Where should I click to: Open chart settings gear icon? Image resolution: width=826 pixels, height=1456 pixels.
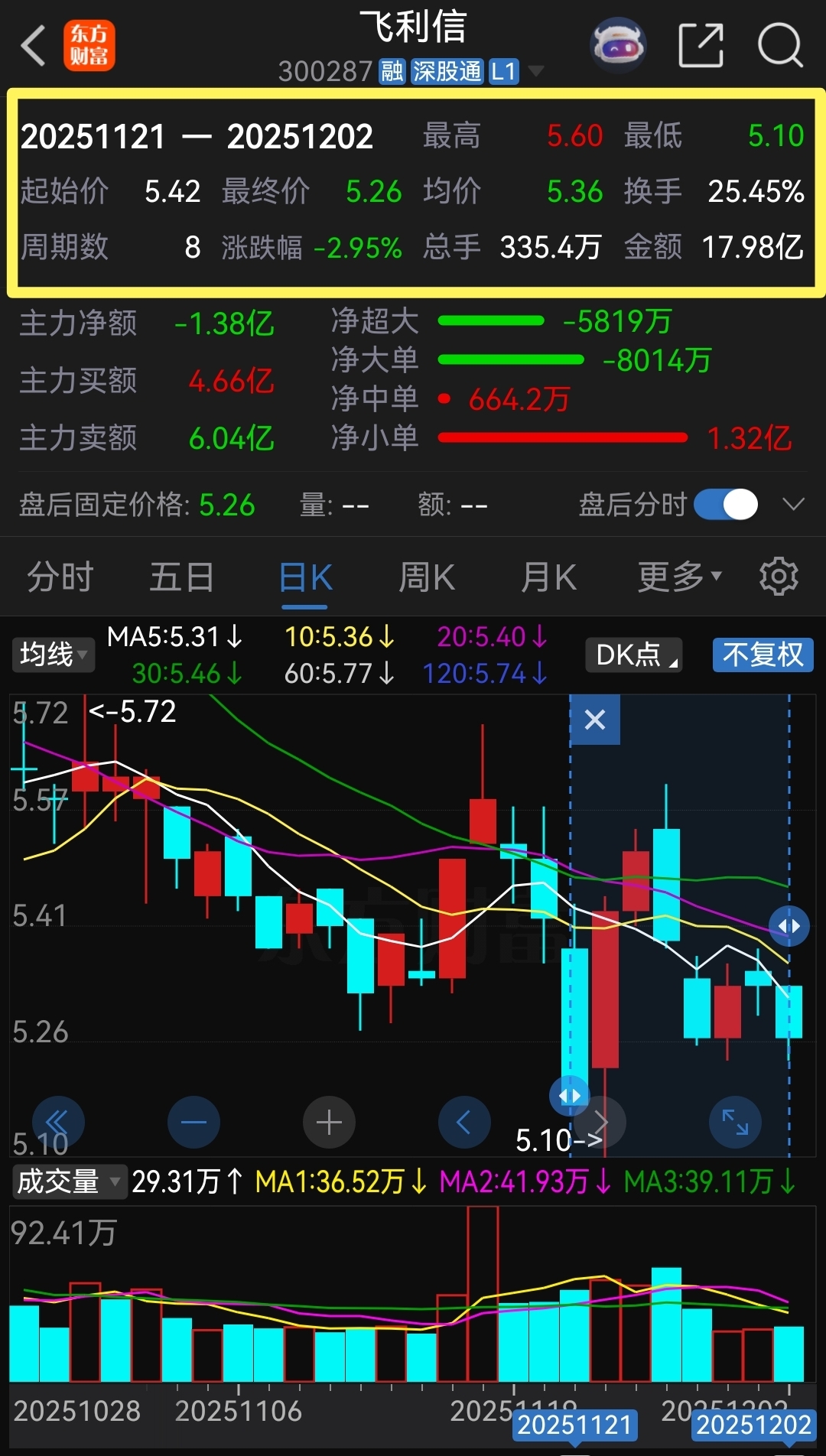779,577
